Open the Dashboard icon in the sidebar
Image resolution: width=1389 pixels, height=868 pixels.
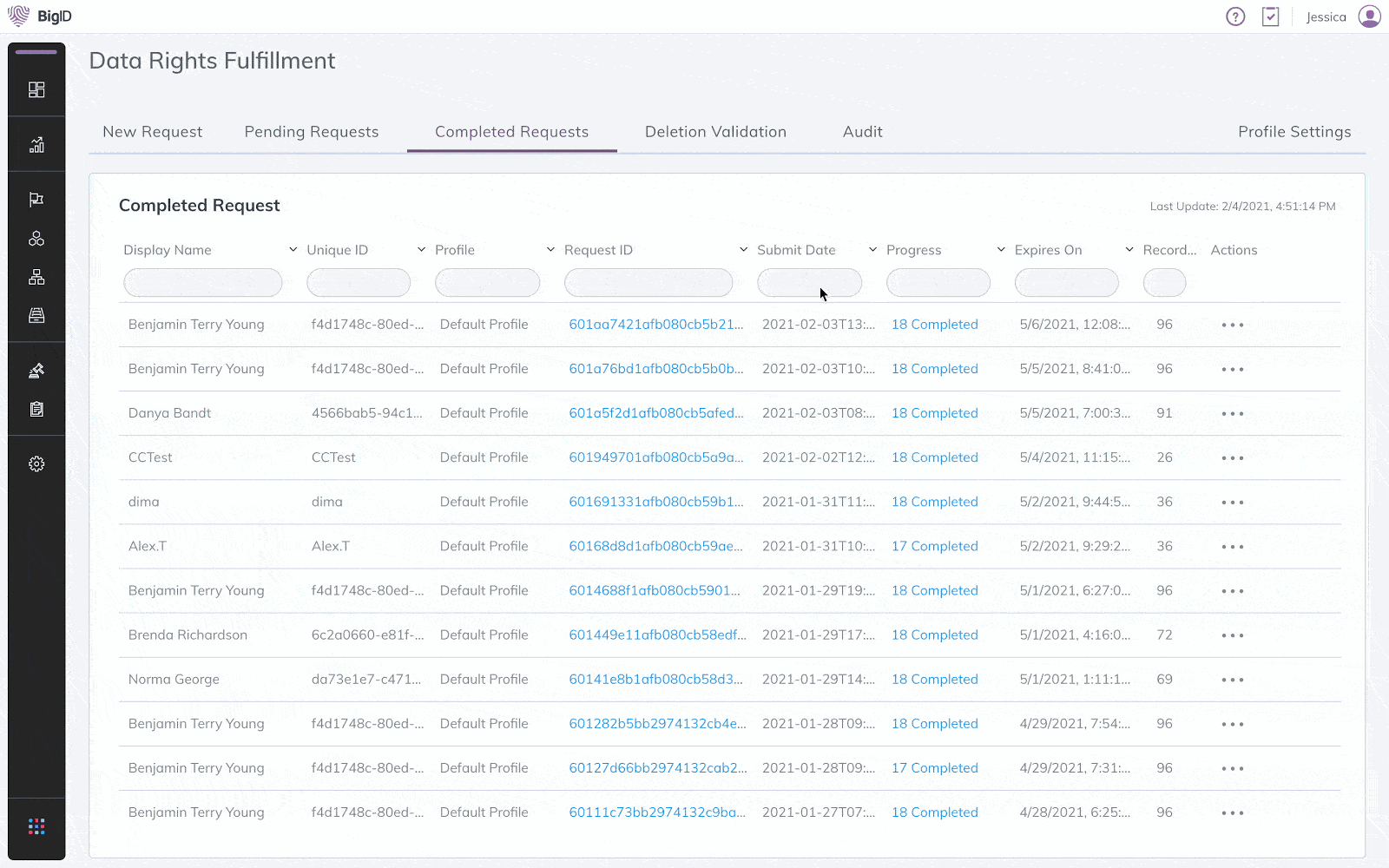36,88
